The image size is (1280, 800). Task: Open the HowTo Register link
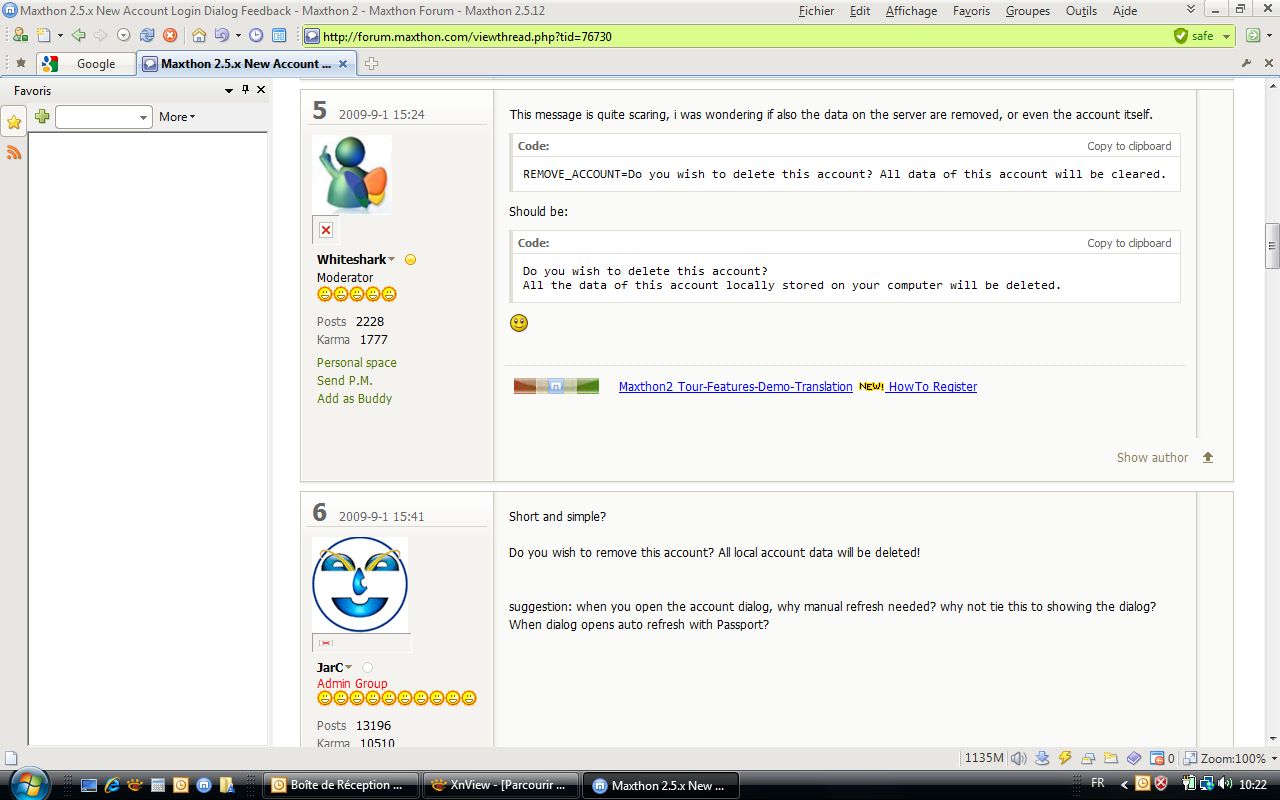point(932,387)
